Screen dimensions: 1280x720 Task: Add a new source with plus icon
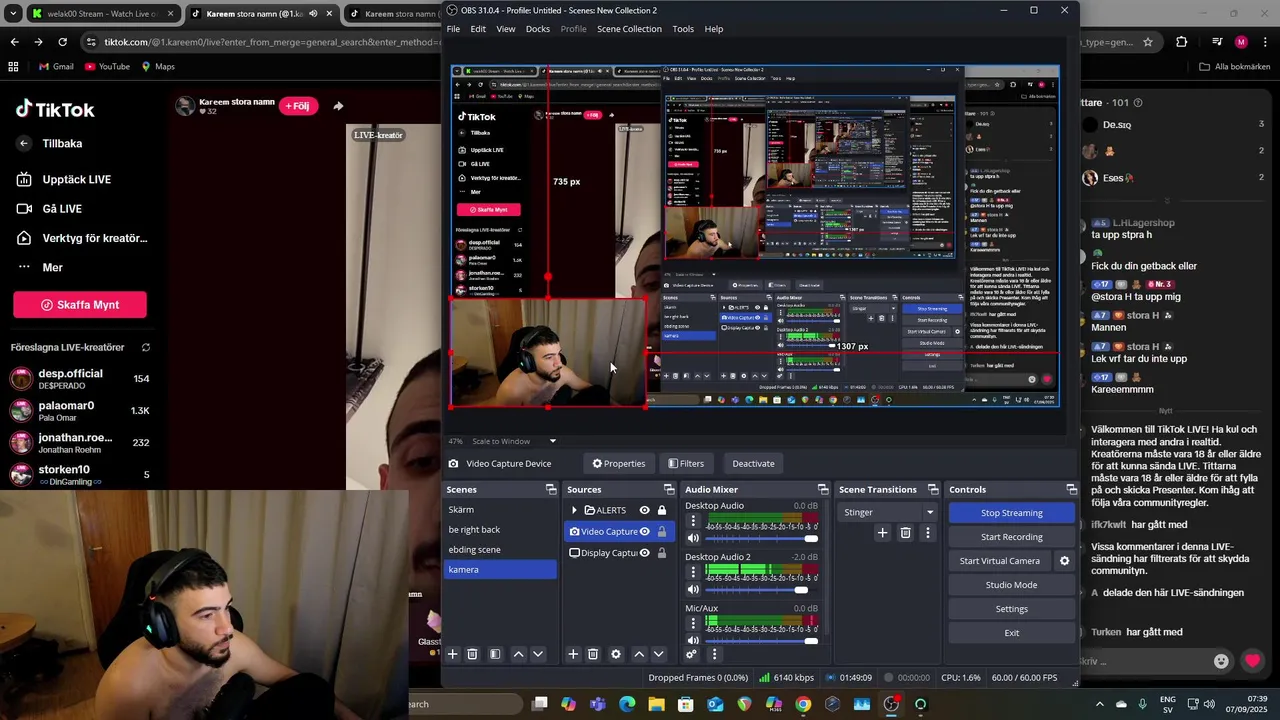573,654
